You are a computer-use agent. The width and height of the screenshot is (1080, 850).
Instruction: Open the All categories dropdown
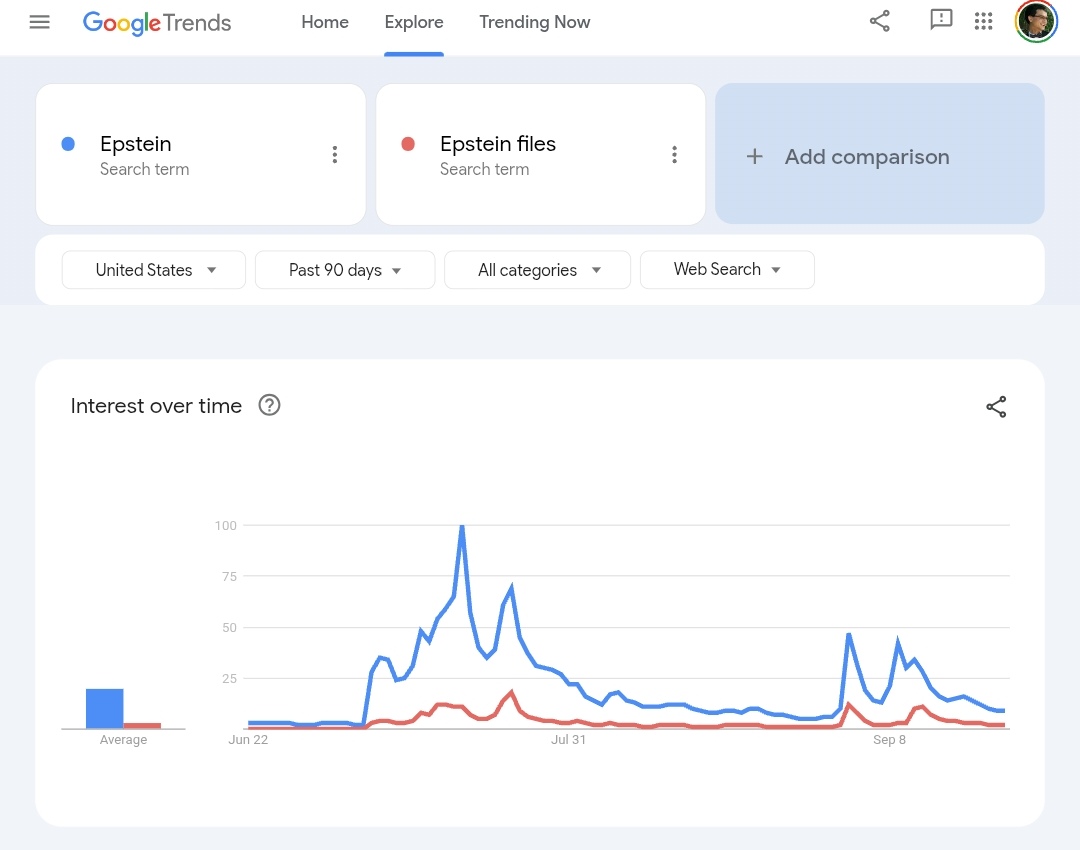coord(537,270)
